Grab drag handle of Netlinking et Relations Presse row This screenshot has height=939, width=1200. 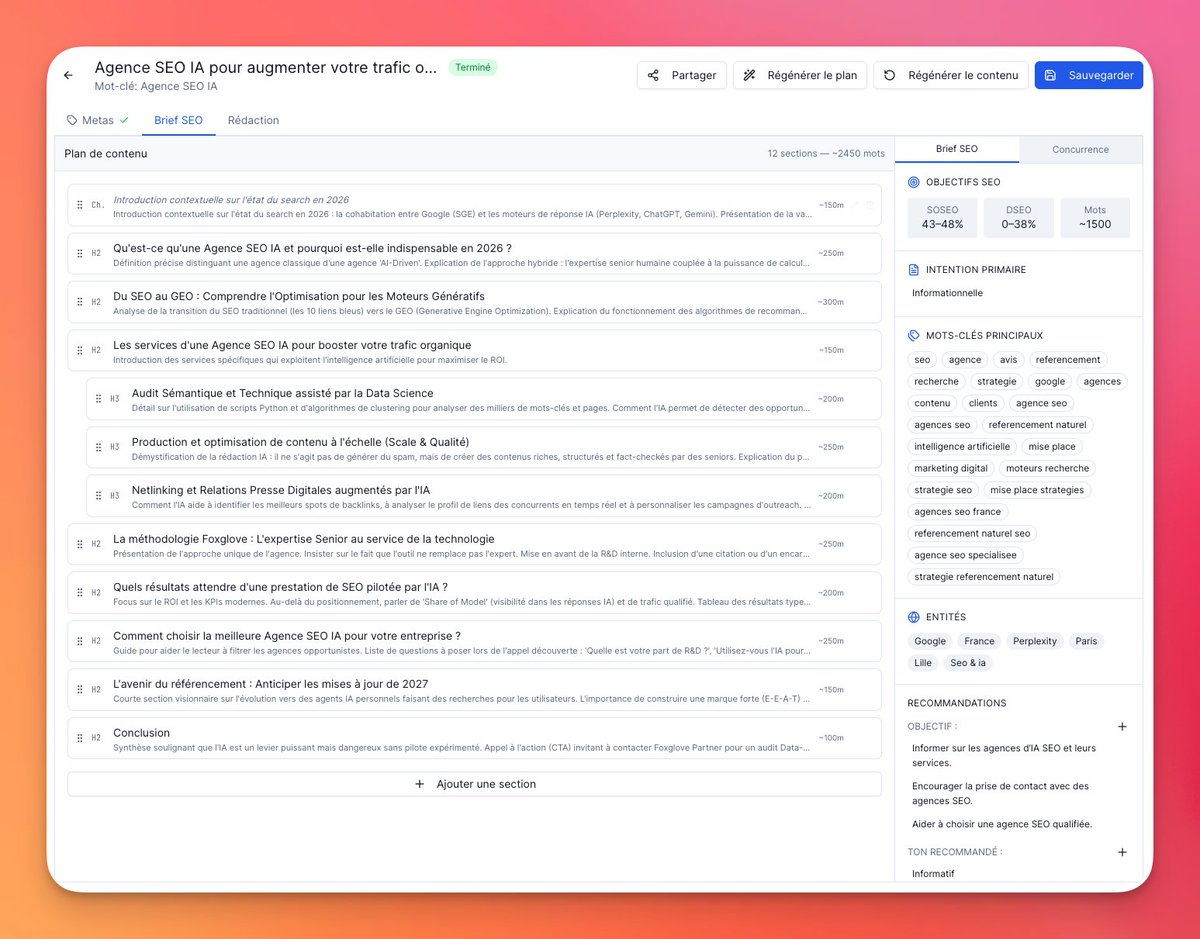coord(98,496)
